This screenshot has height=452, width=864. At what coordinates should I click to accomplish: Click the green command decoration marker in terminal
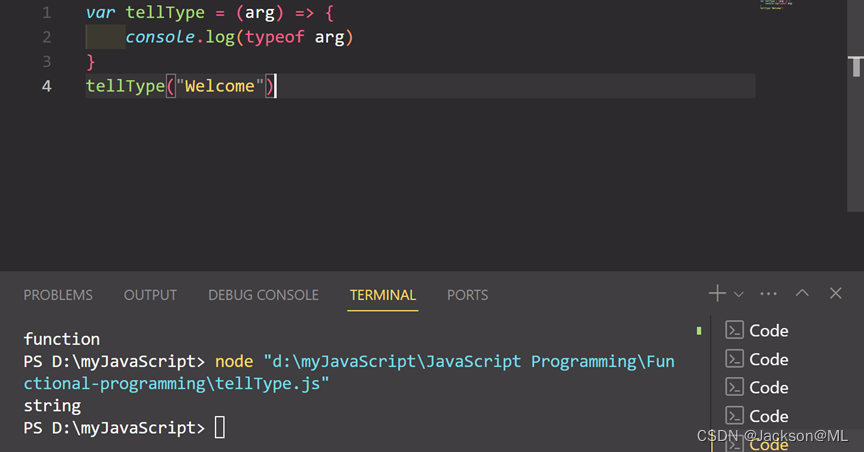pyautogui.click(x=699, y=331)
